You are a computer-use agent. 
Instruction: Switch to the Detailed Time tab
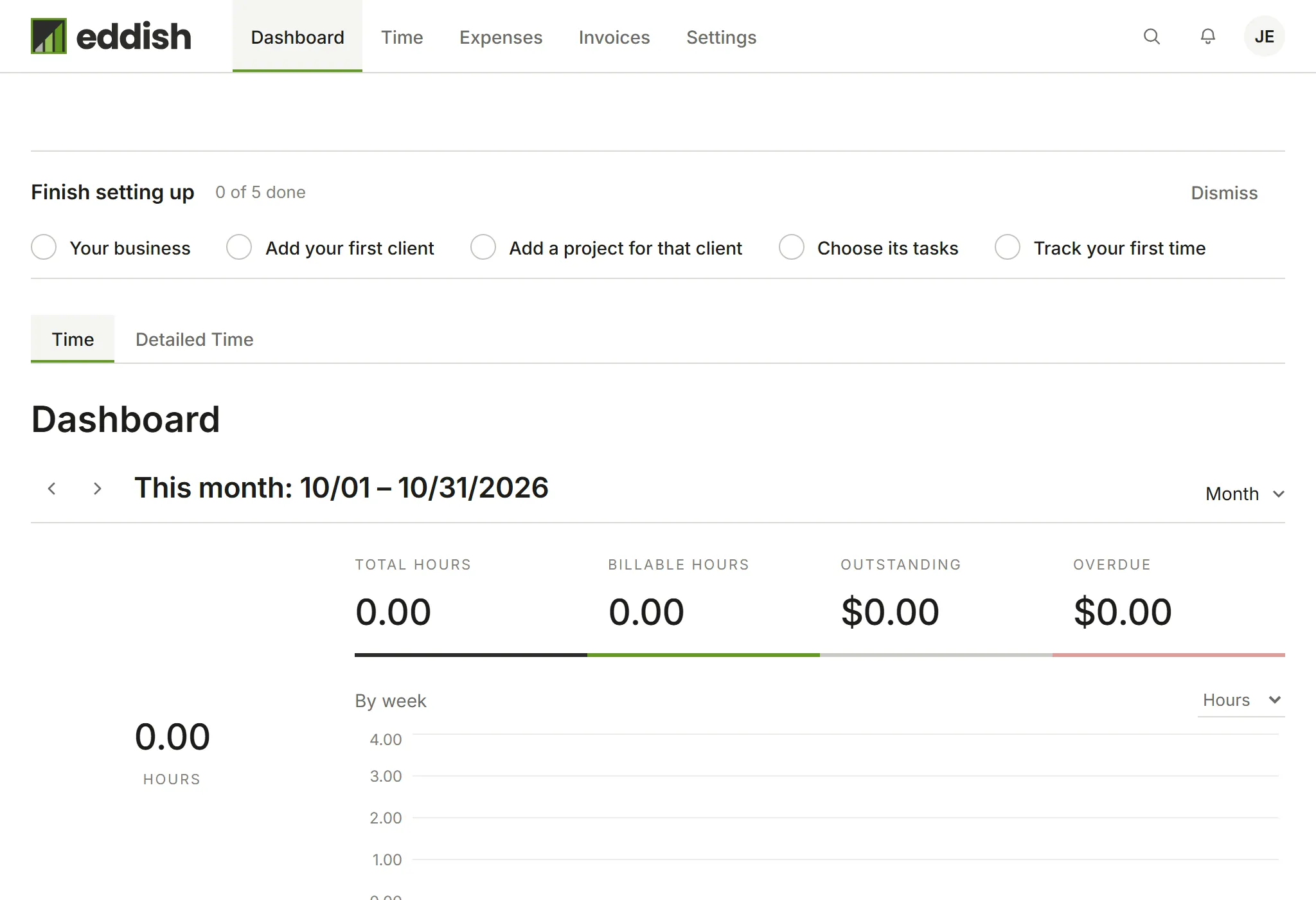(195, 339)
